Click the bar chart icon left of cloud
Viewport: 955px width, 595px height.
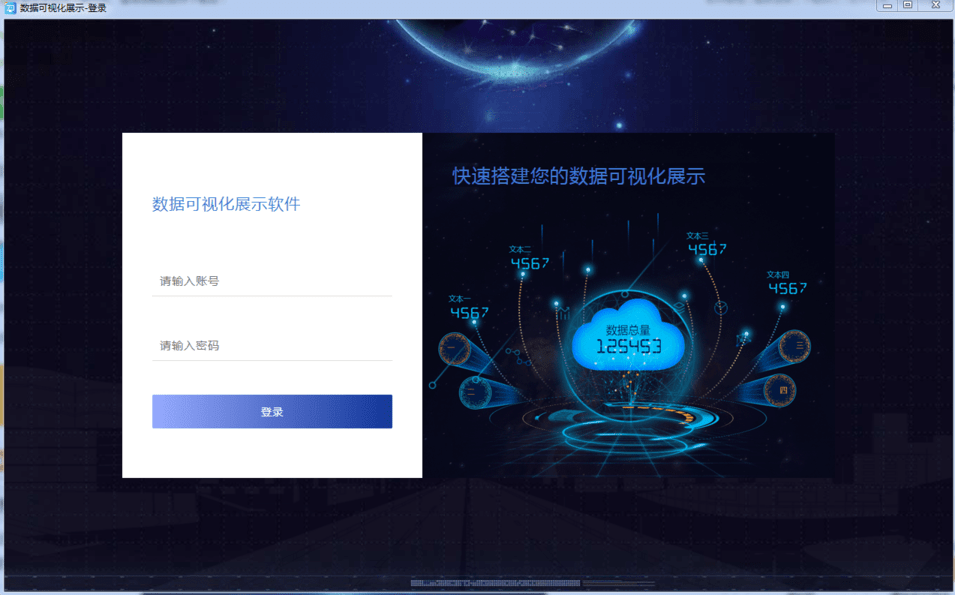pyautogui.click(x=565, y=314)
